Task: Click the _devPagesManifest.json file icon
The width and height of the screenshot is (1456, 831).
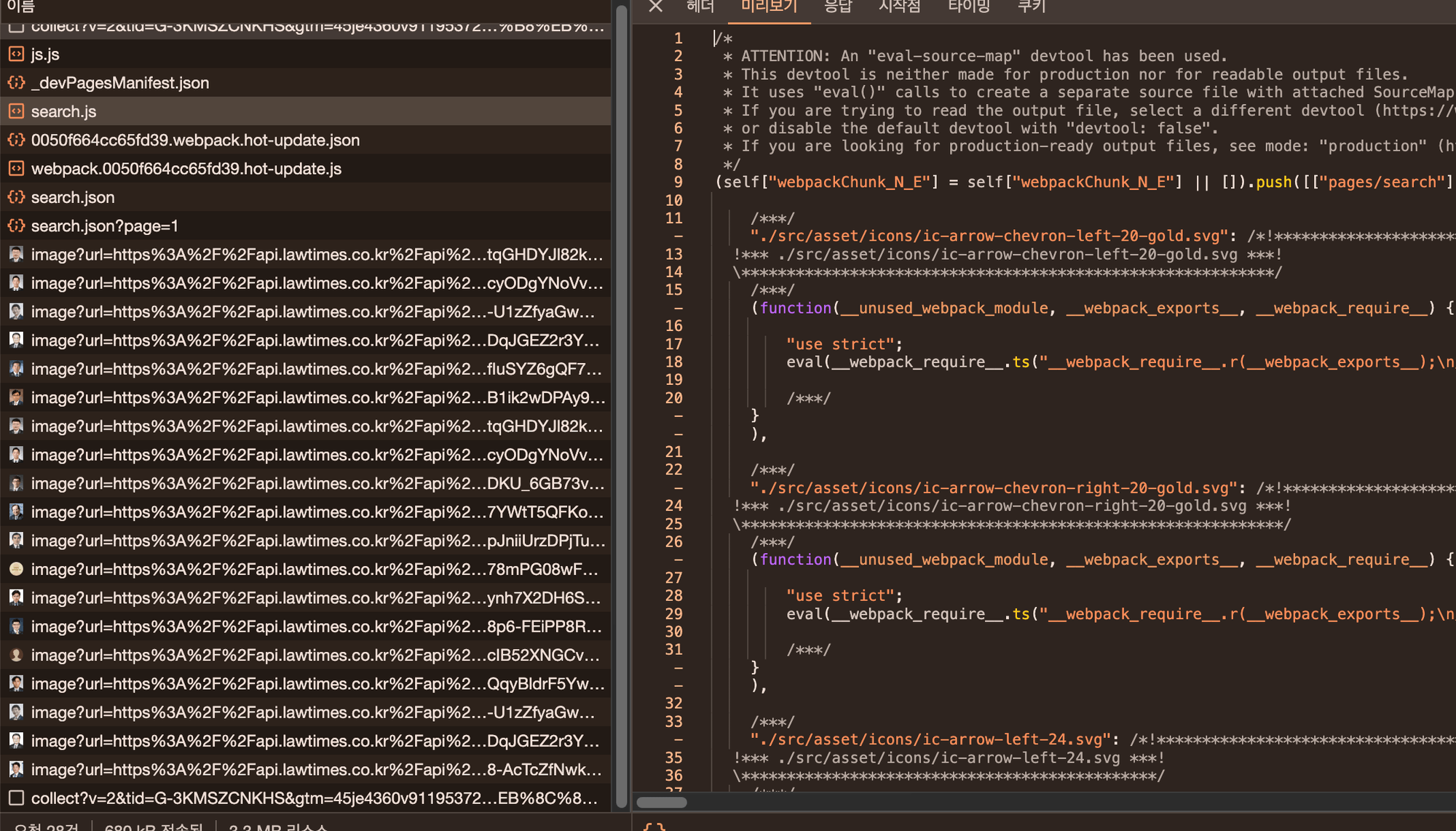Action: [16, 83]
